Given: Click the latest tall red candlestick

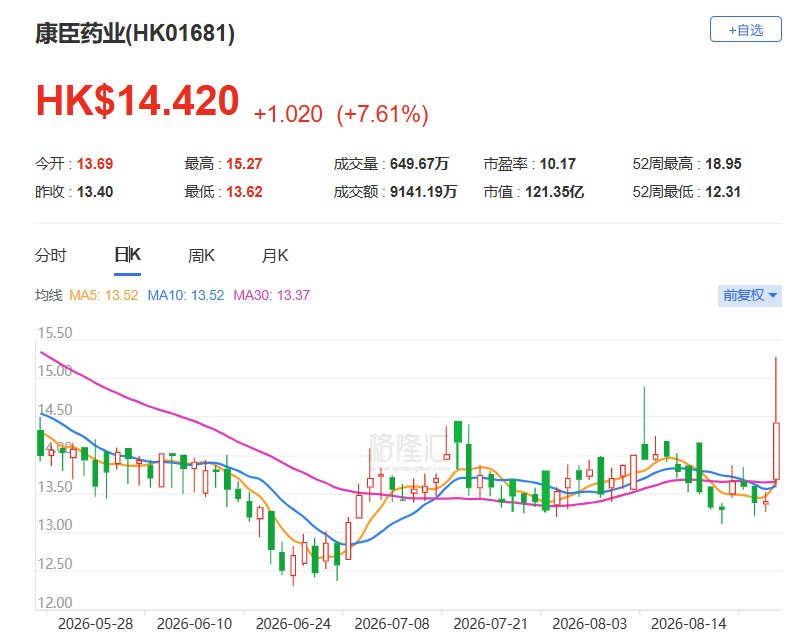Looking at the screenshot, I should [x=776, y=451].
